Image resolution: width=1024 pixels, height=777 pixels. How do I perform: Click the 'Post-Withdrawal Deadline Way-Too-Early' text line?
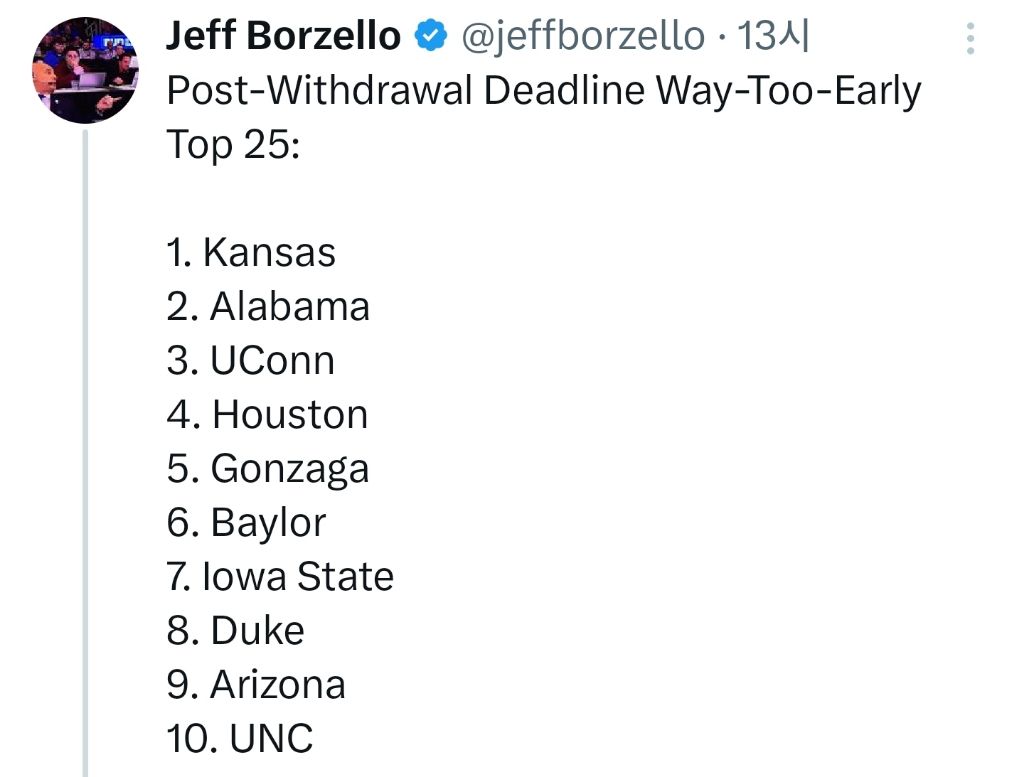[x=543, y=91]
